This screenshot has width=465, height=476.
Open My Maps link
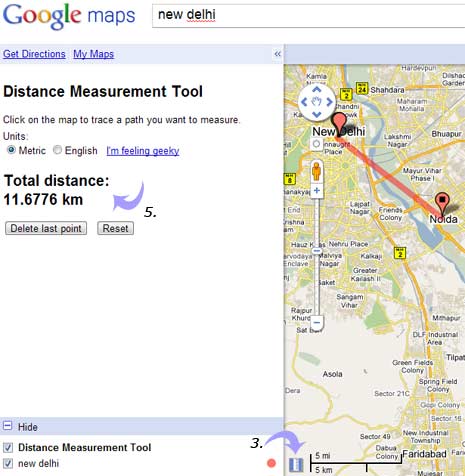tap(94, 54)
